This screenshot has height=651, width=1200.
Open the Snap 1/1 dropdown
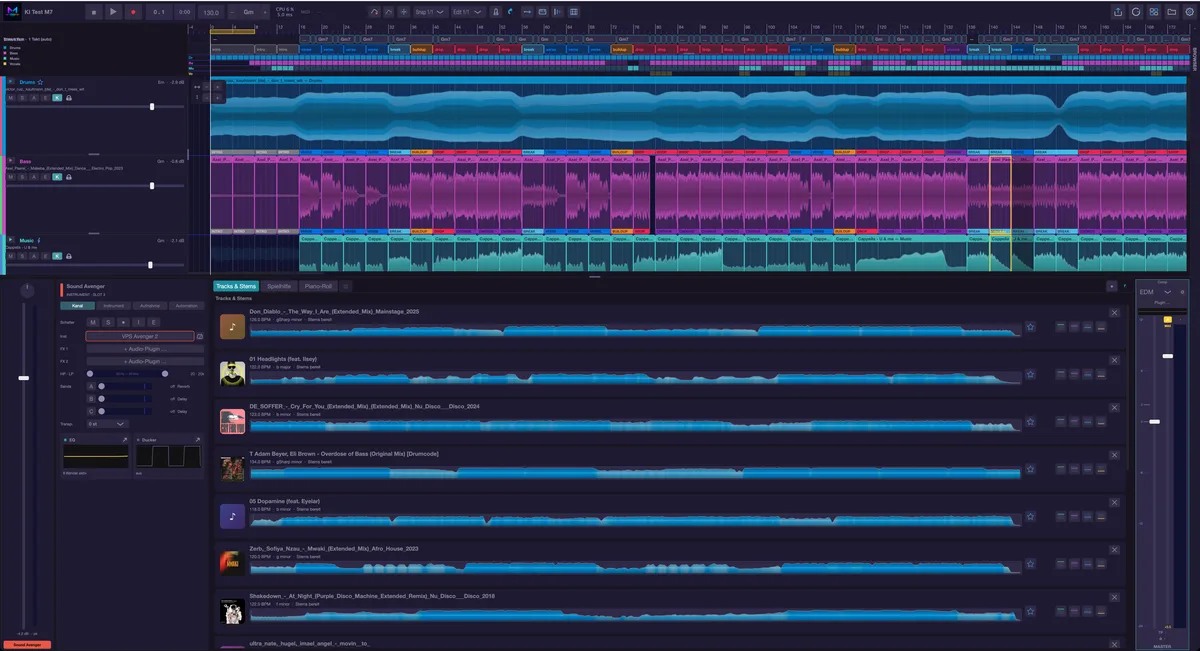(430, 12)
